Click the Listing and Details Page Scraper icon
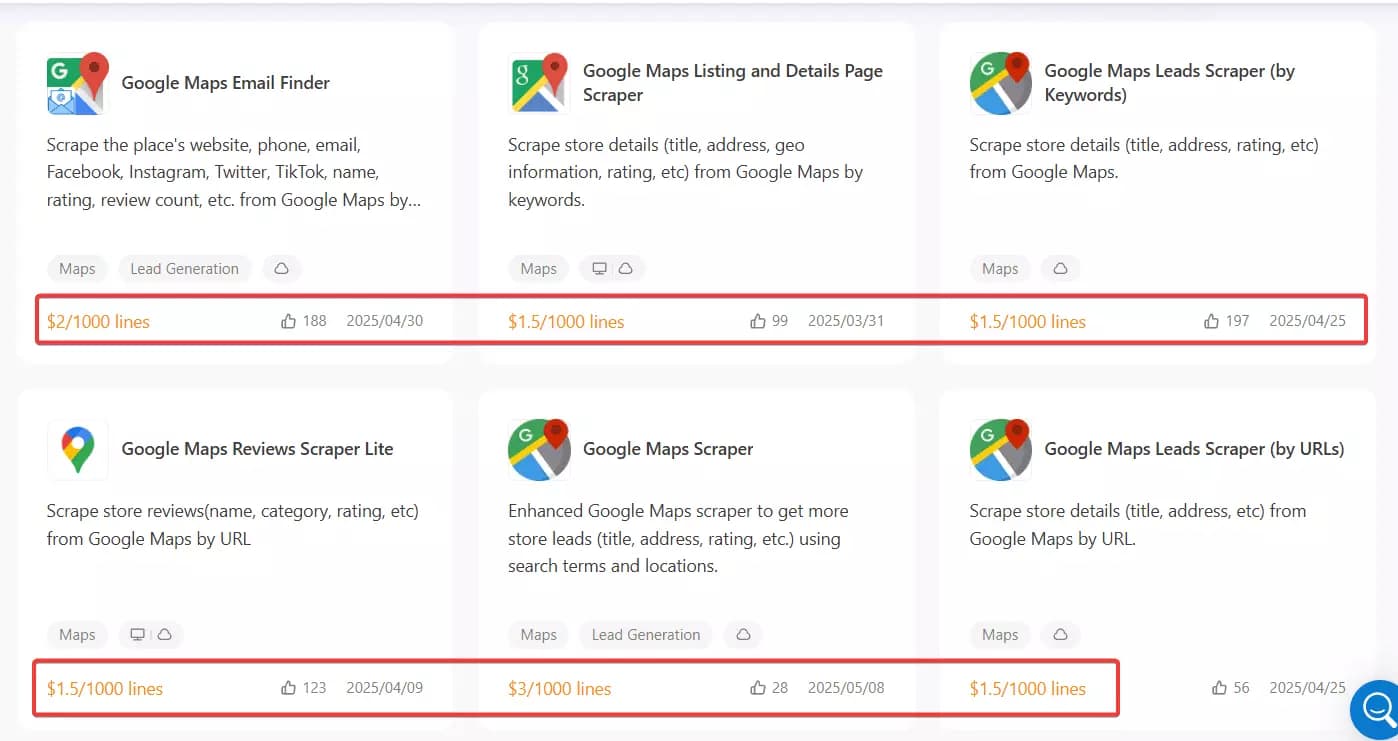The width and height of the screenshot is (1398, 741). pos(539,83)
